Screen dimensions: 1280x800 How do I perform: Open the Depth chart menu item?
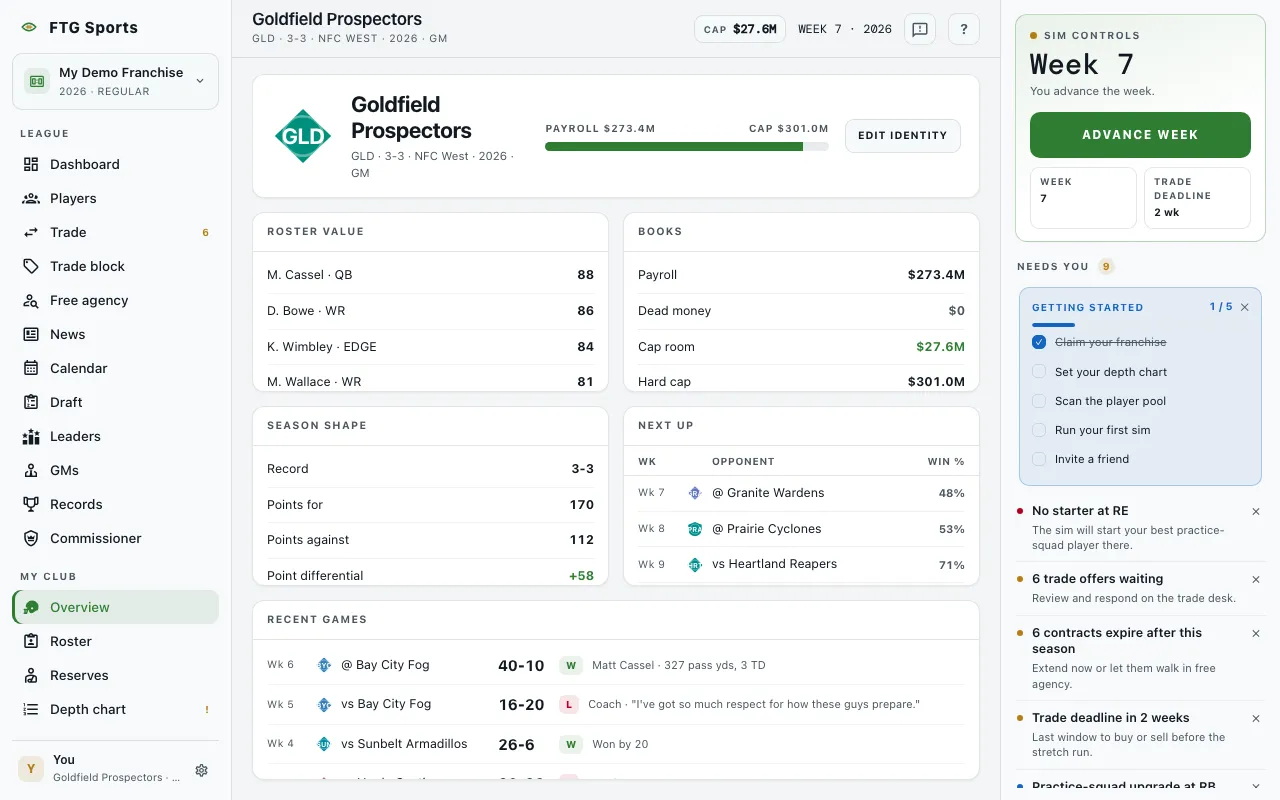click(x=116, y=709)
